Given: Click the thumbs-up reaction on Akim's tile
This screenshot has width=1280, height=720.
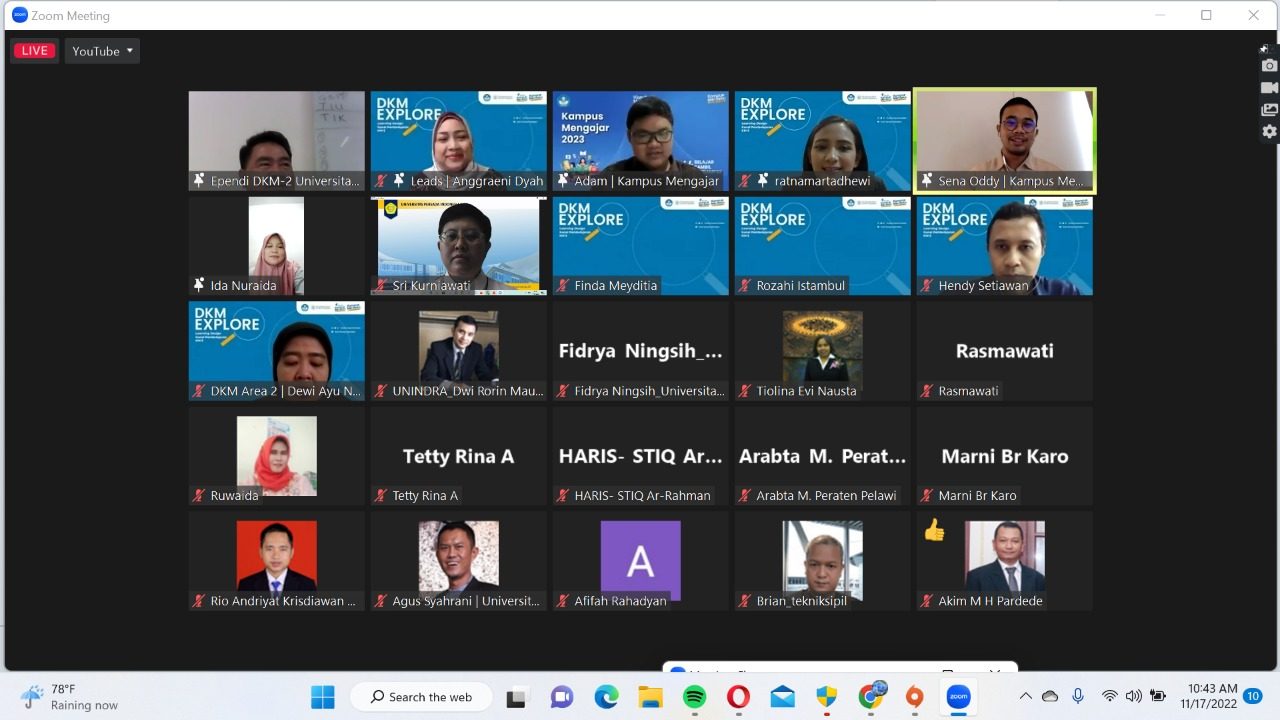Looking at the screenshot, I should click(934, 530).
